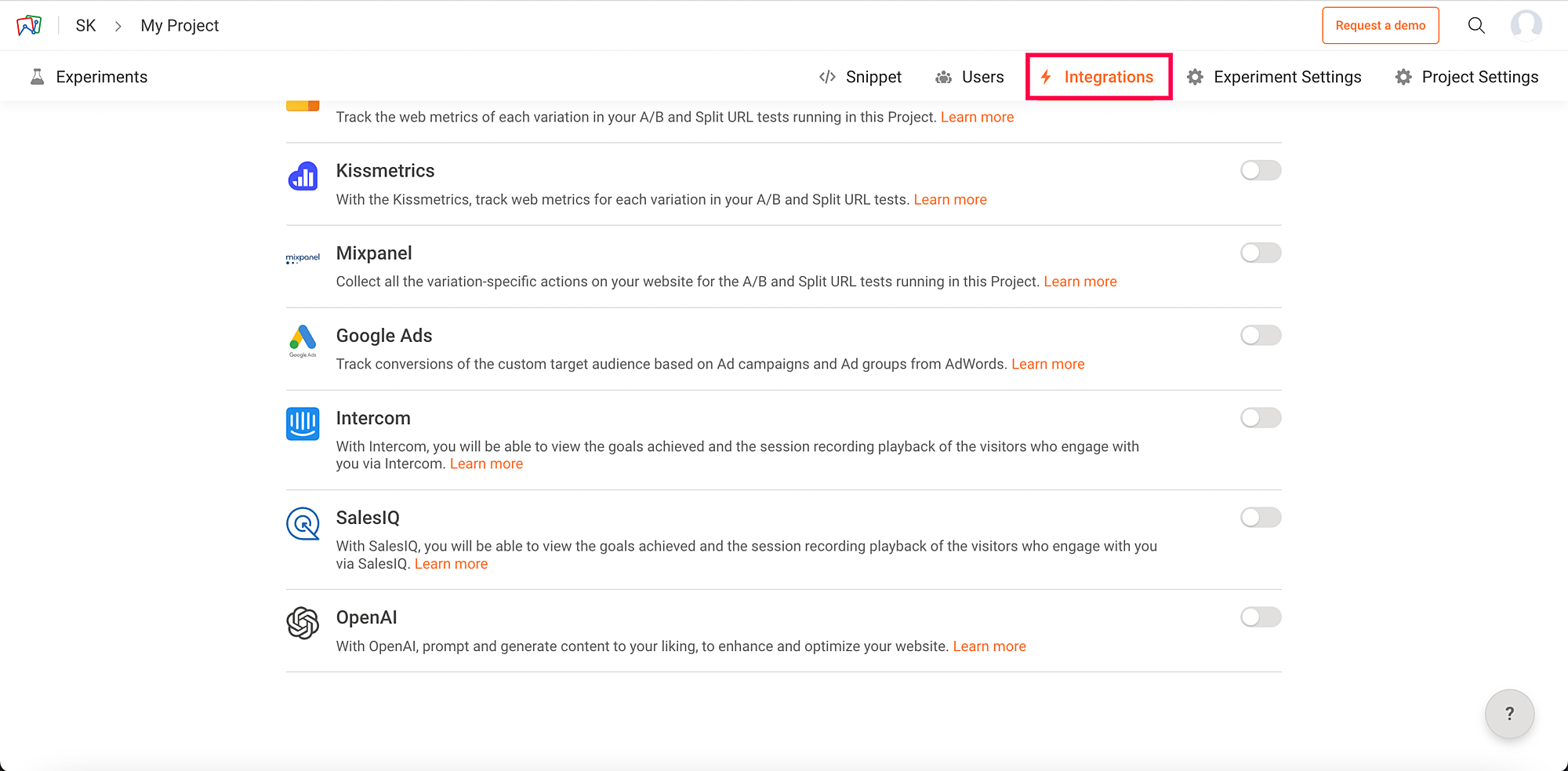This screenshot has width=1568, height=771.
Task: Turn on the Mixpanel integration switch
Action: 1260,253
